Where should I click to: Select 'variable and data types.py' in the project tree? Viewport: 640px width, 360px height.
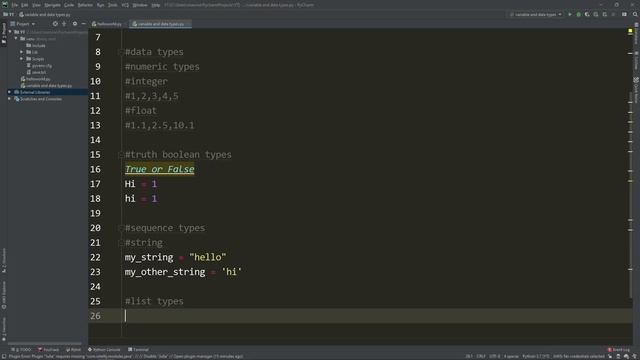point(46,86)
